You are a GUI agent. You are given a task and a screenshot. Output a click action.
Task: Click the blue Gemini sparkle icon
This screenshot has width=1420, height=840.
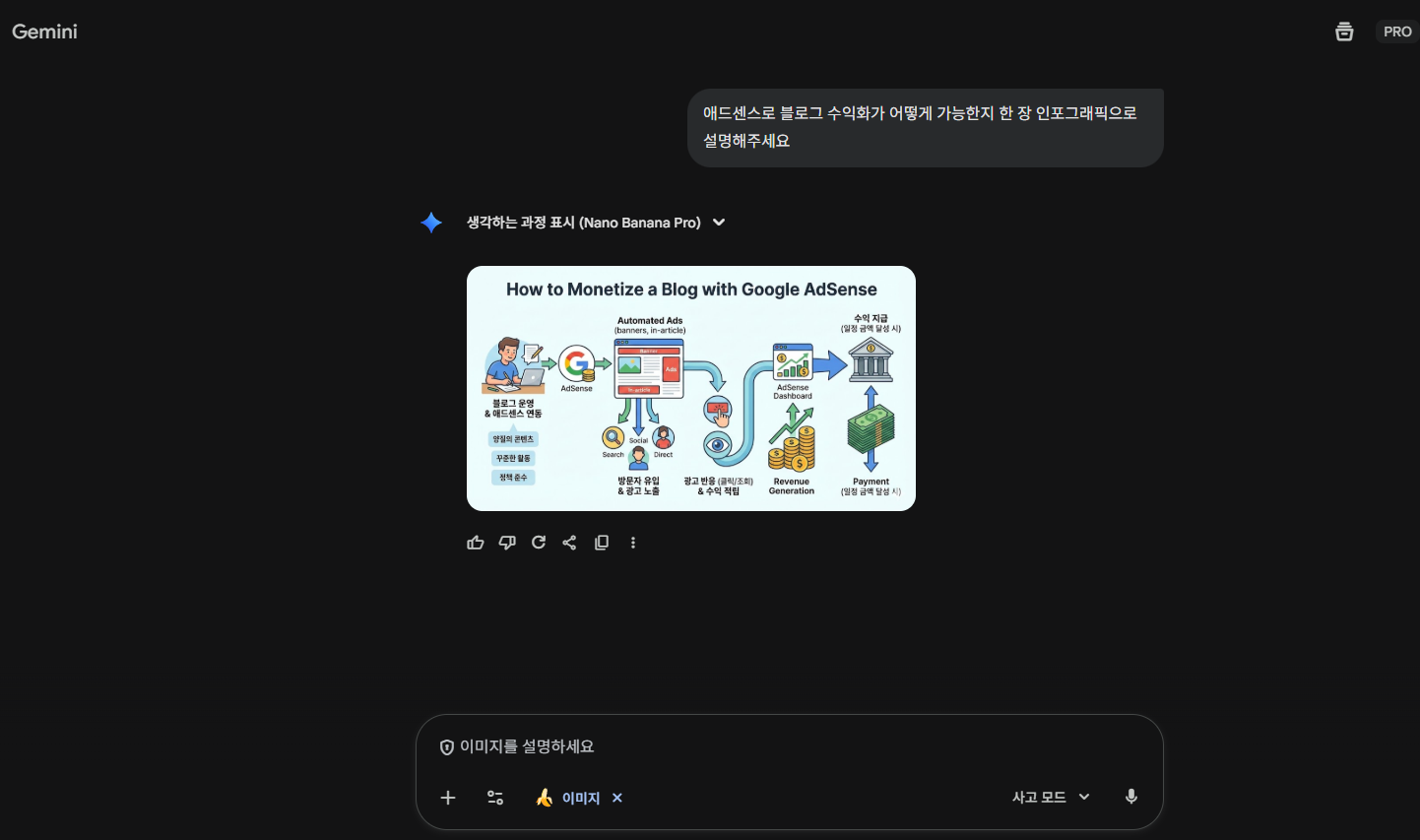click(x=431, y=223)
